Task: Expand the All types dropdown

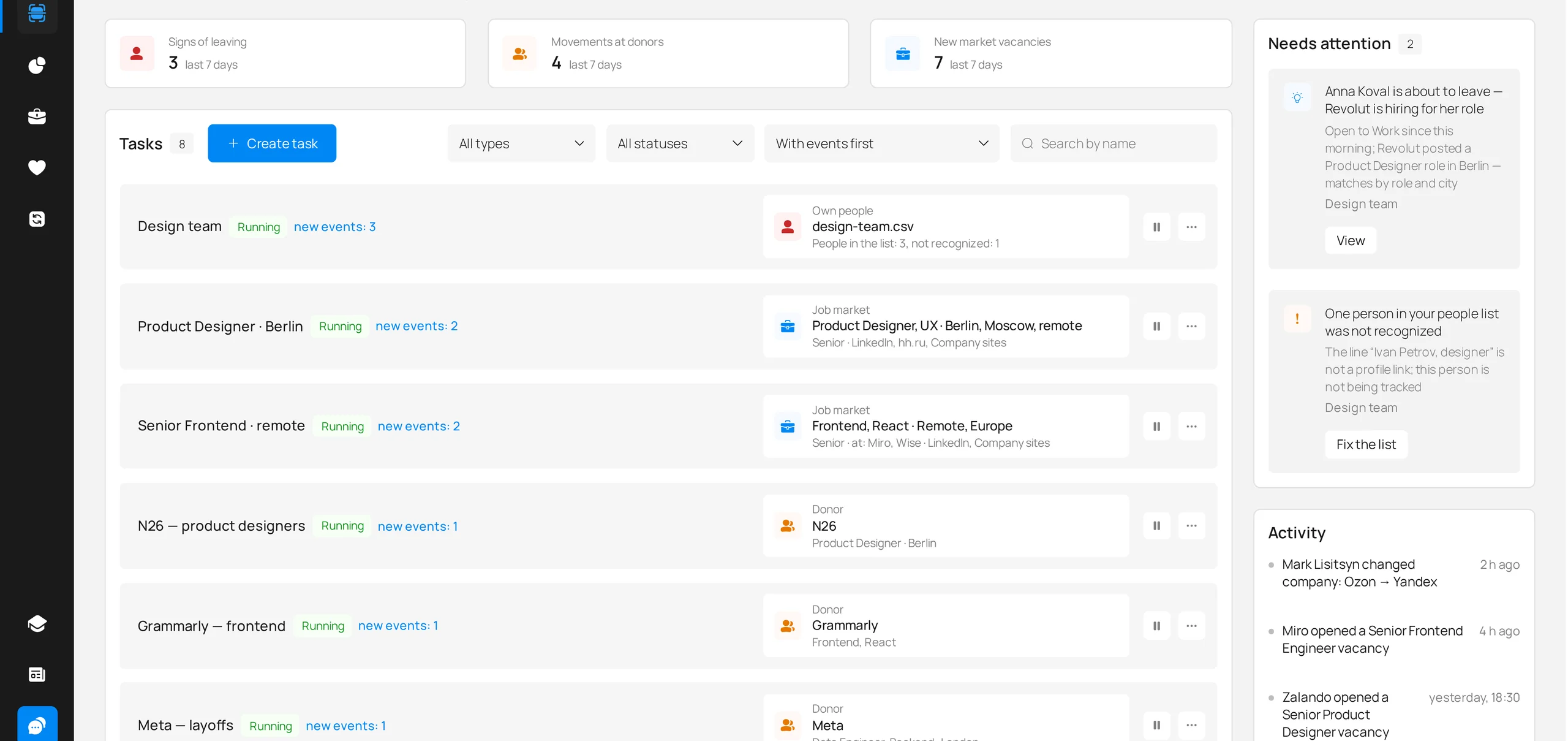Action: coord(521,143)
